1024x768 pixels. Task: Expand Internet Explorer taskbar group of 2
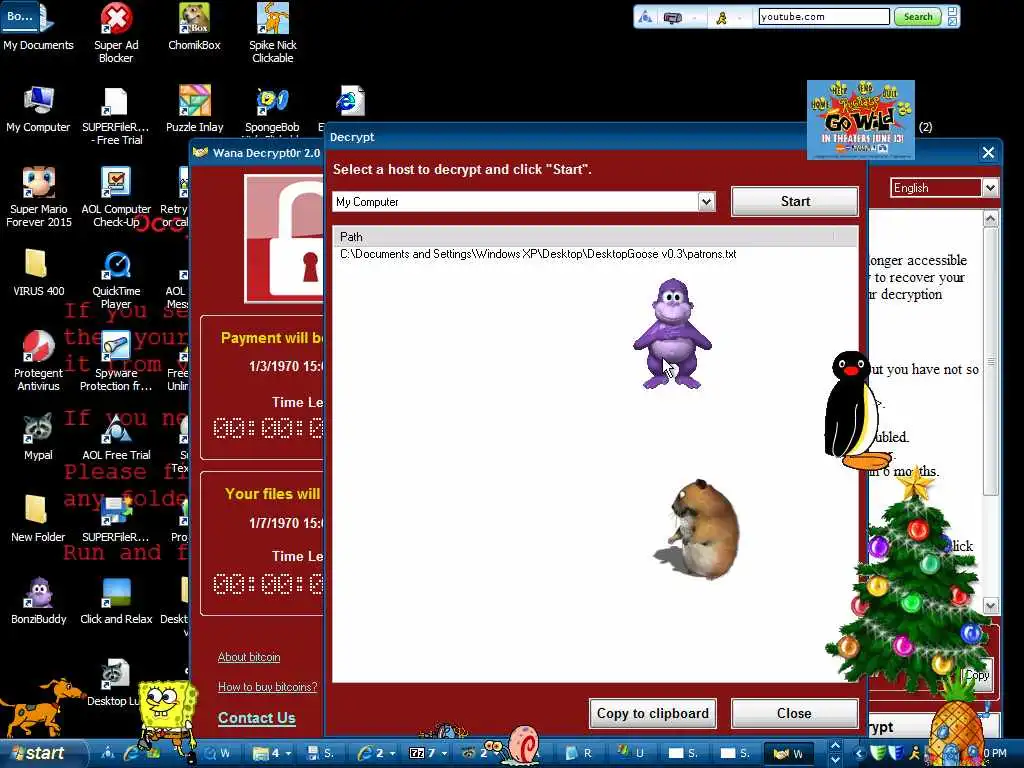click(376, 753)
